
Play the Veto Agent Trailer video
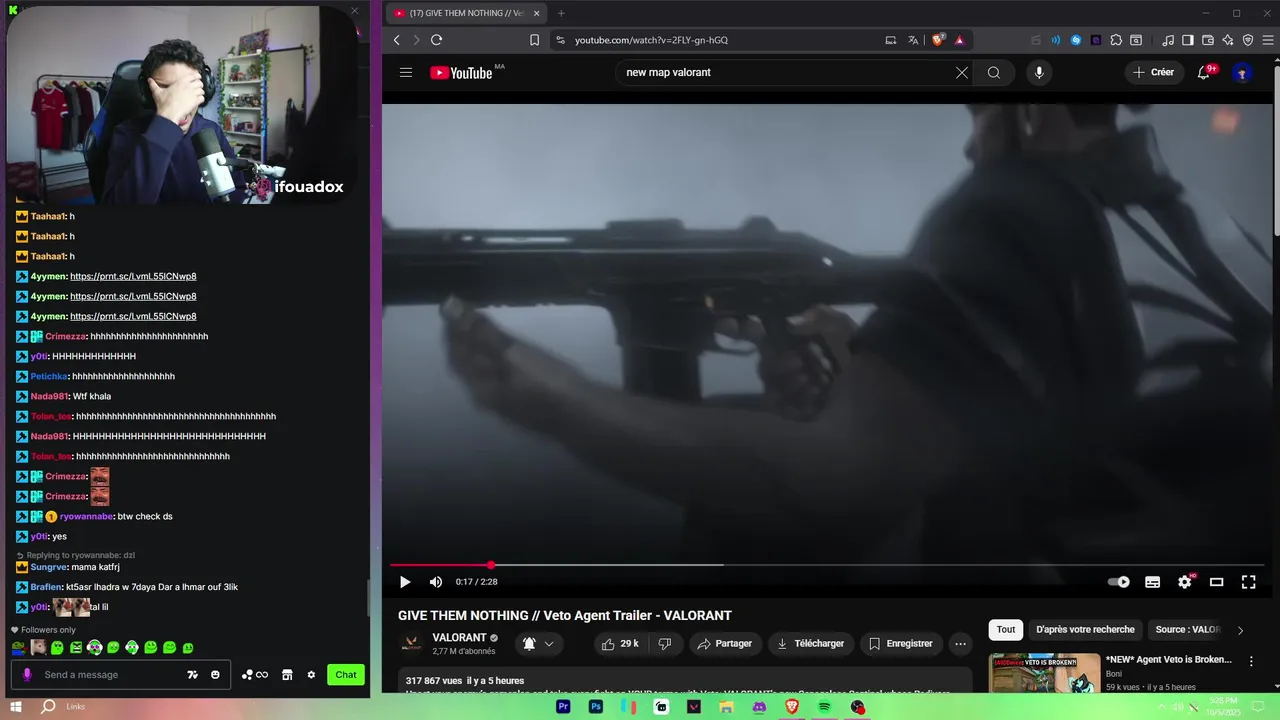[405, 582]
